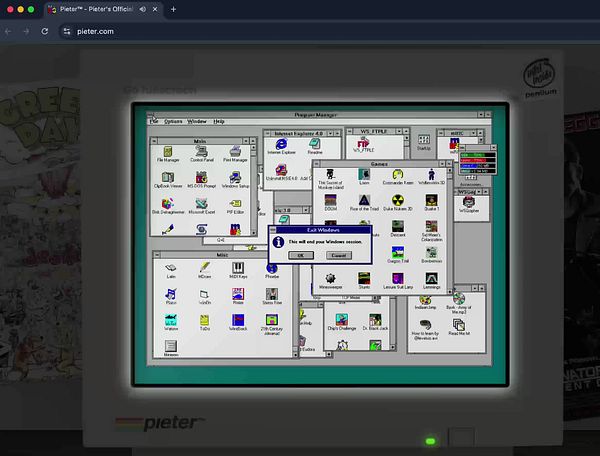This screenshot has width=600, height=456.
Task: Open Misc group control-menu box
Action: [x=157, y=255]
